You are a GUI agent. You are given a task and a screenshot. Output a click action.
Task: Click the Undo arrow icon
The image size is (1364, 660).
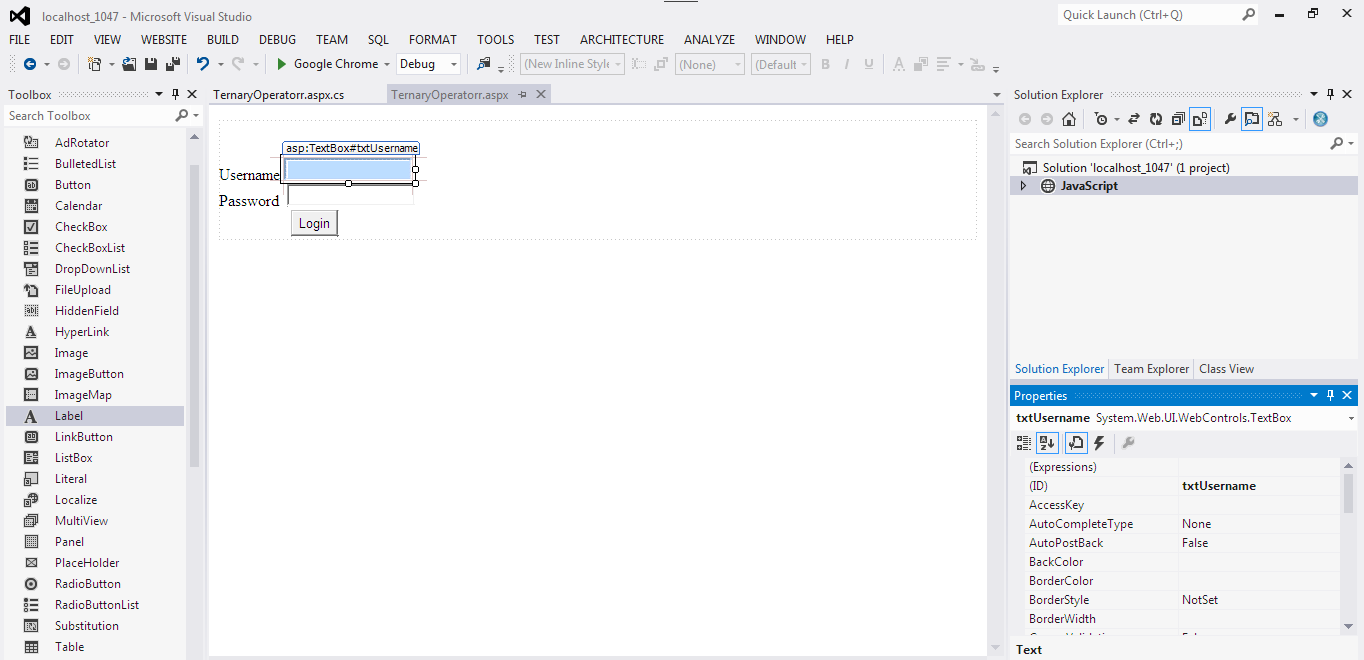tap(203, 64)
